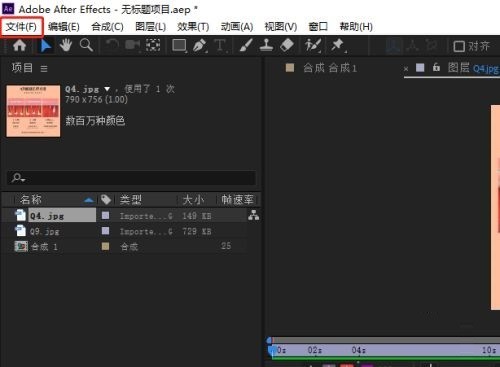This screenshot has height=367, width=500.
Task: Open the 效果(T) menu
Action: 193,27
